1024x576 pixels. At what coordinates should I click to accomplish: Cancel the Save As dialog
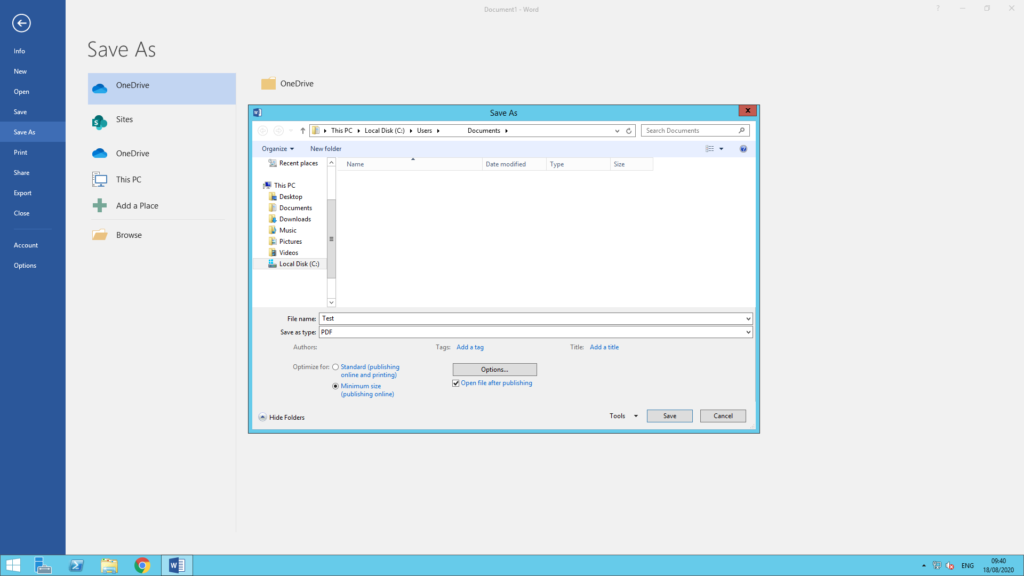pos(722,416)
